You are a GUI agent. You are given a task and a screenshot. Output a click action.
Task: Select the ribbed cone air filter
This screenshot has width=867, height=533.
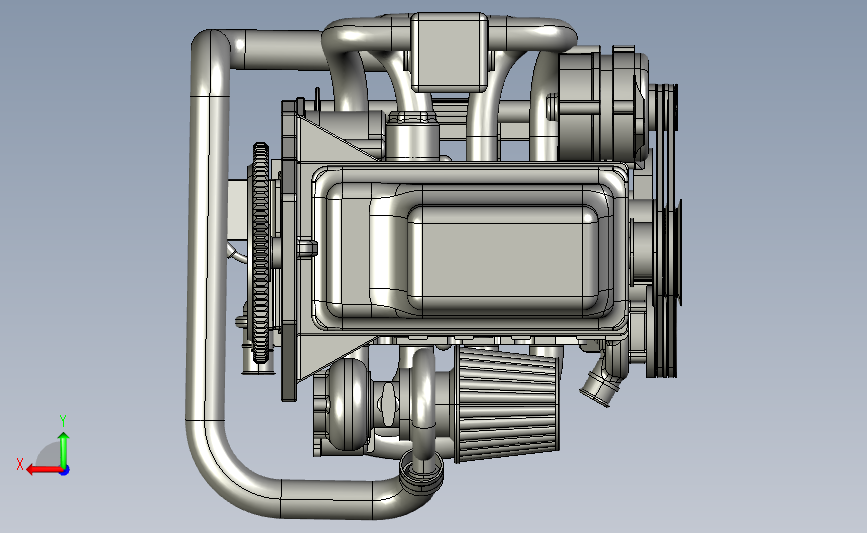(508, 404)
